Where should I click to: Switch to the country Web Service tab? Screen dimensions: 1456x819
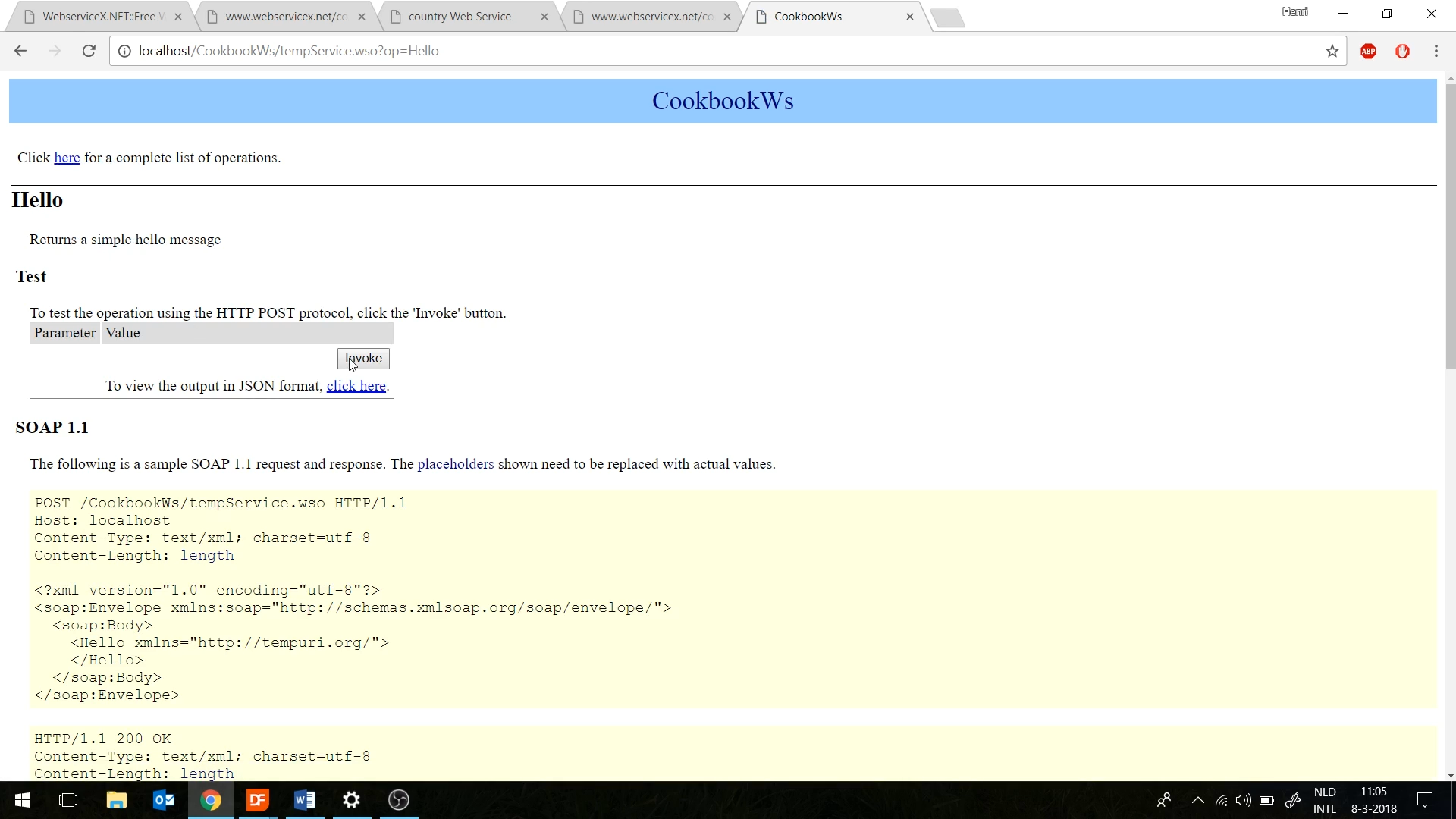point(460,17)
